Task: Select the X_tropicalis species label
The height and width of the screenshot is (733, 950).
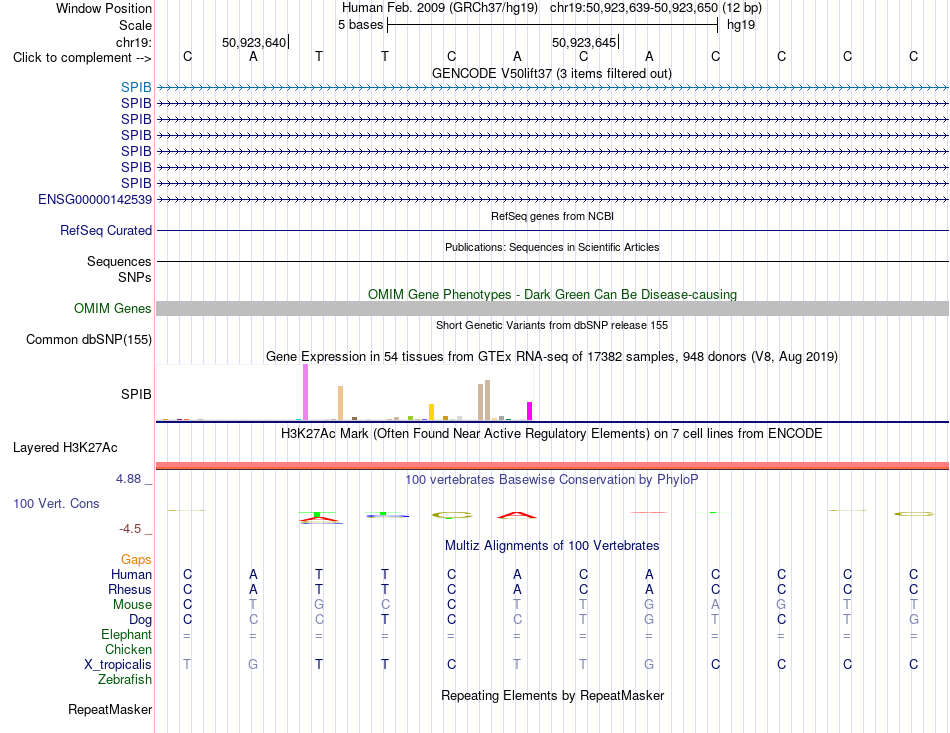Action: point(118,665)
